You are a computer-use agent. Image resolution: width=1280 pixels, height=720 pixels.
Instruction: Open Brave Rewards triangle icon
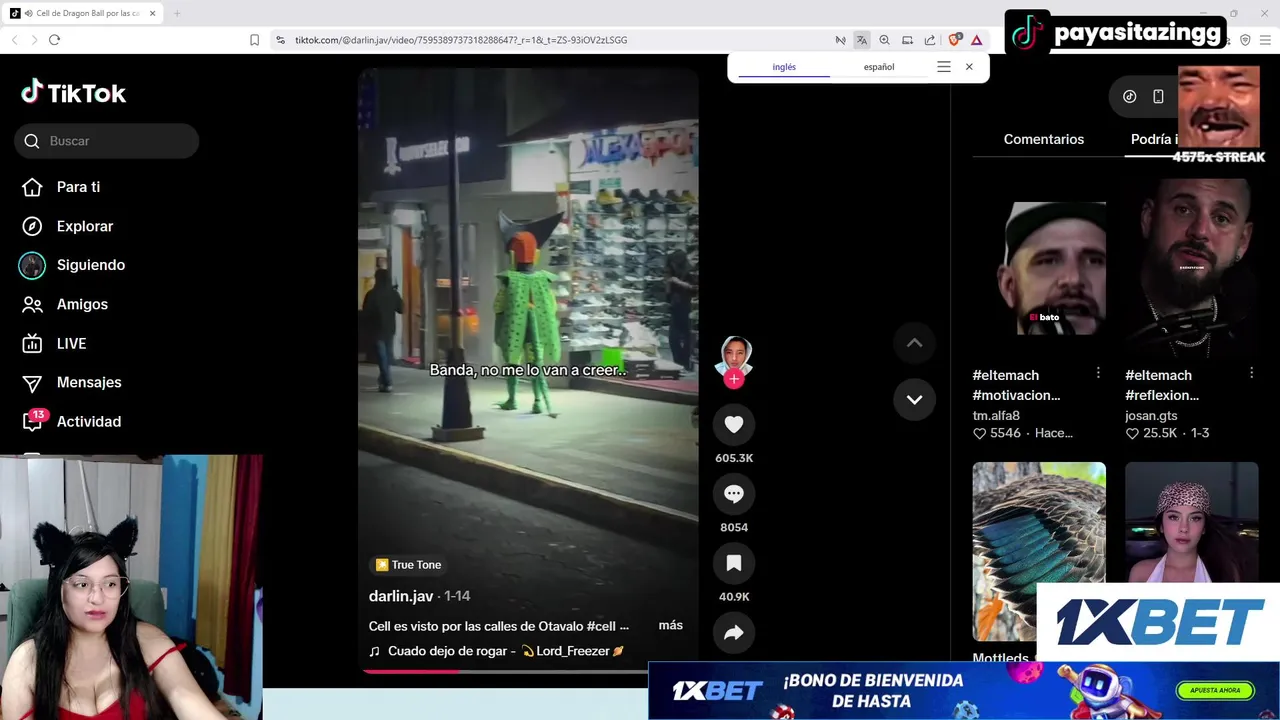coord(977,40)
